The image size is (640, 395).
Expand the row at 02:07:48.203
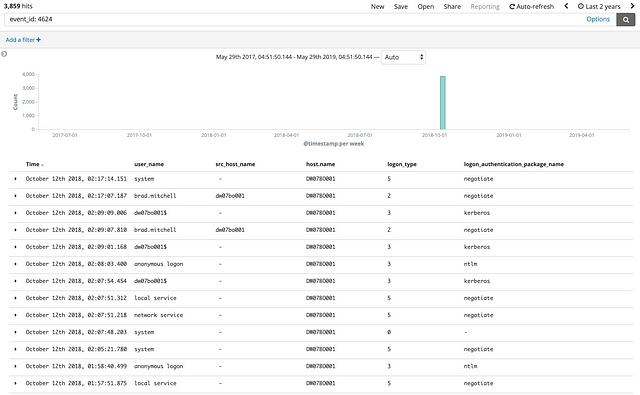pos(16,332)
